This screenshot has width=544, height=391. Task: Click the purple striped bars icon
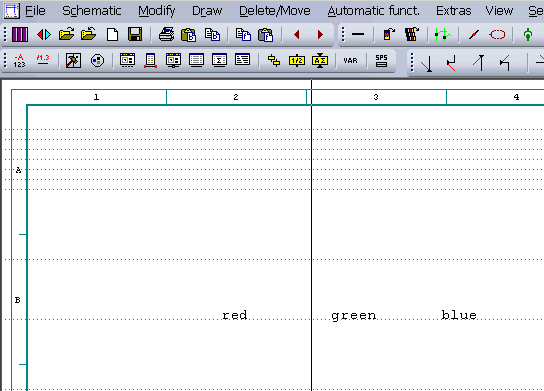[x=20, y=35]
